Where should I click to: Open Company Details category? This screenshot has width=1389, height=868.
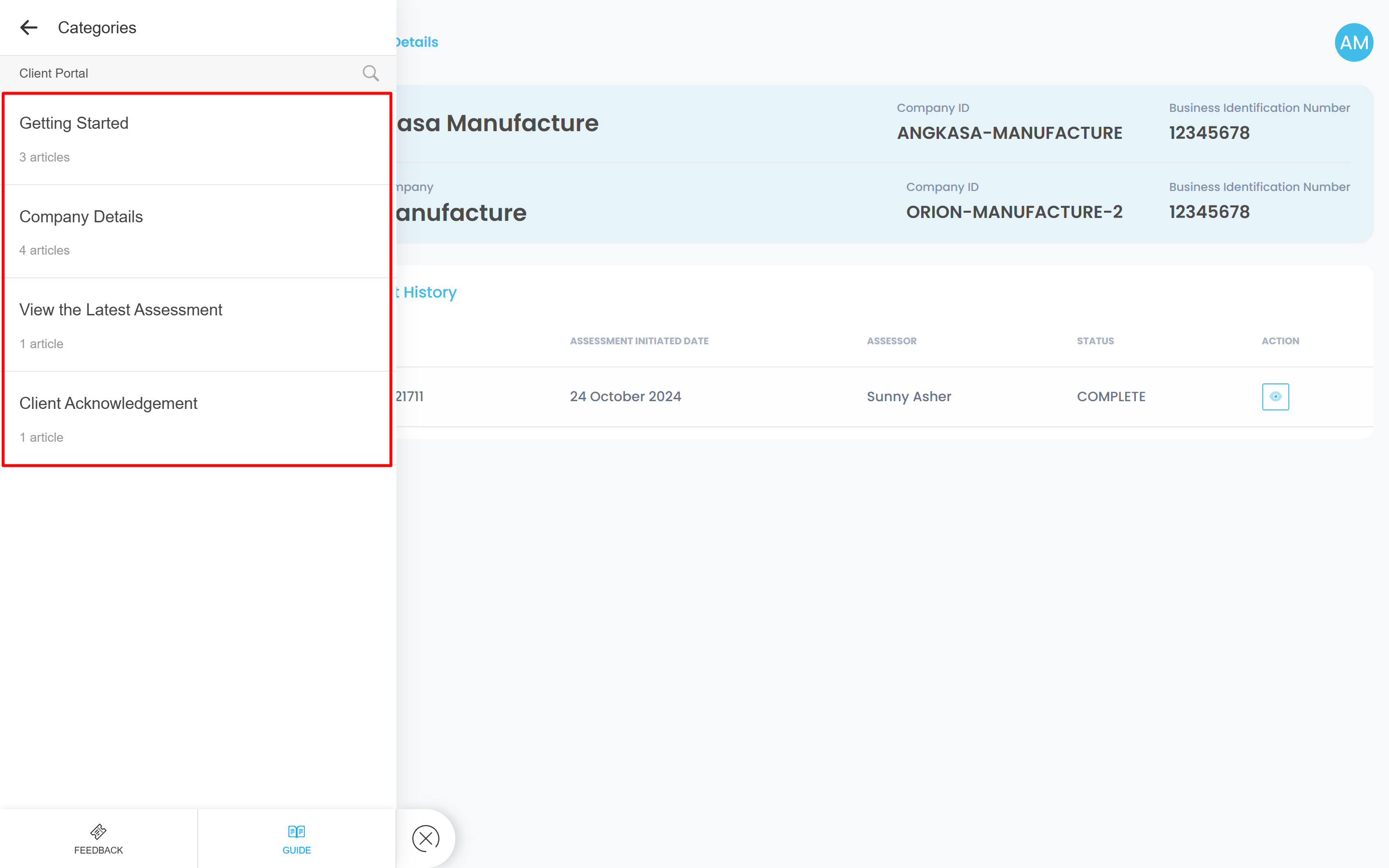[81, 217]
